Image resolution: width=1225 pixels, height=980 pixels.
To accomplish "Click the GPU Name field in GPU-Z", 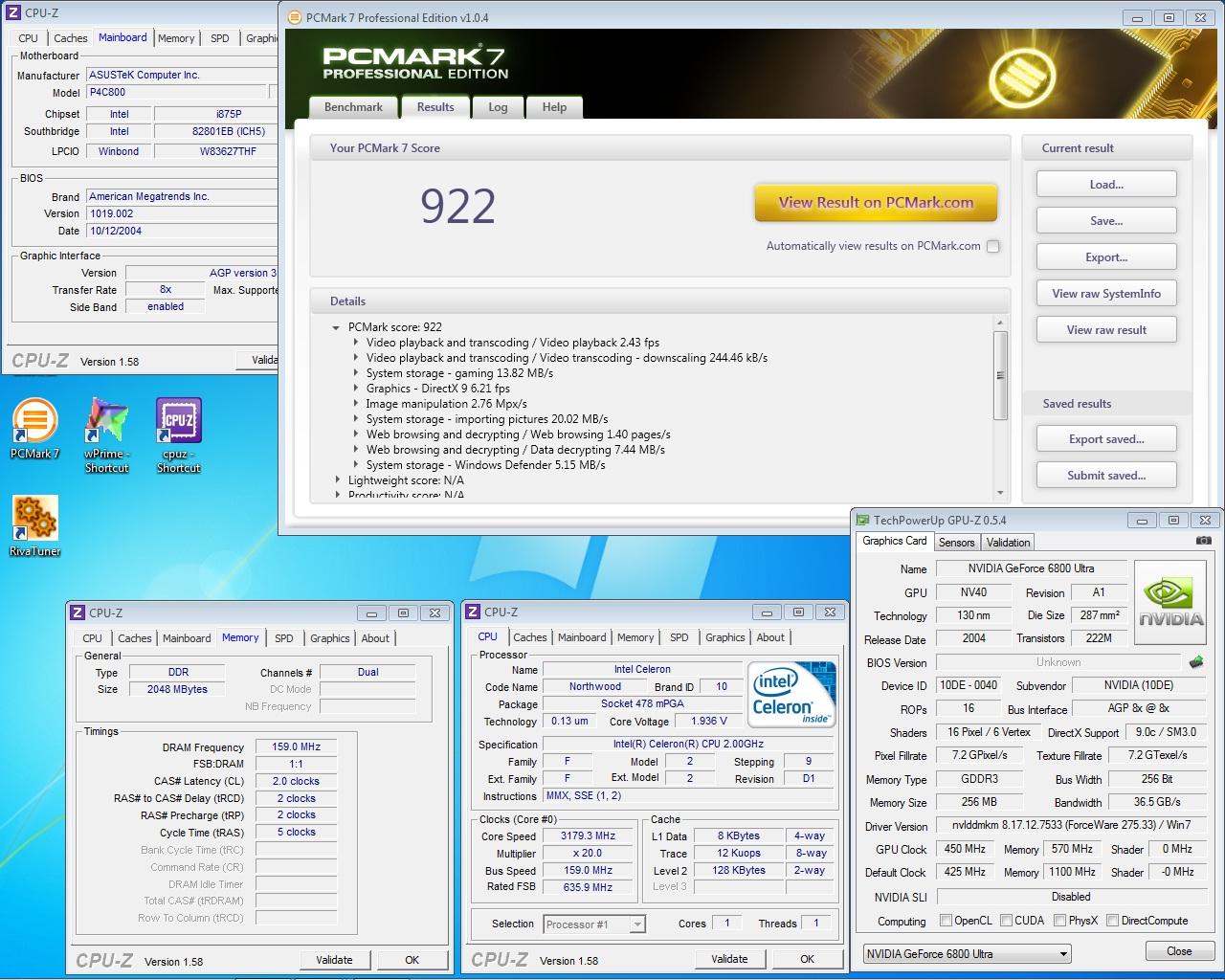I will click(x=1031, y=568).
